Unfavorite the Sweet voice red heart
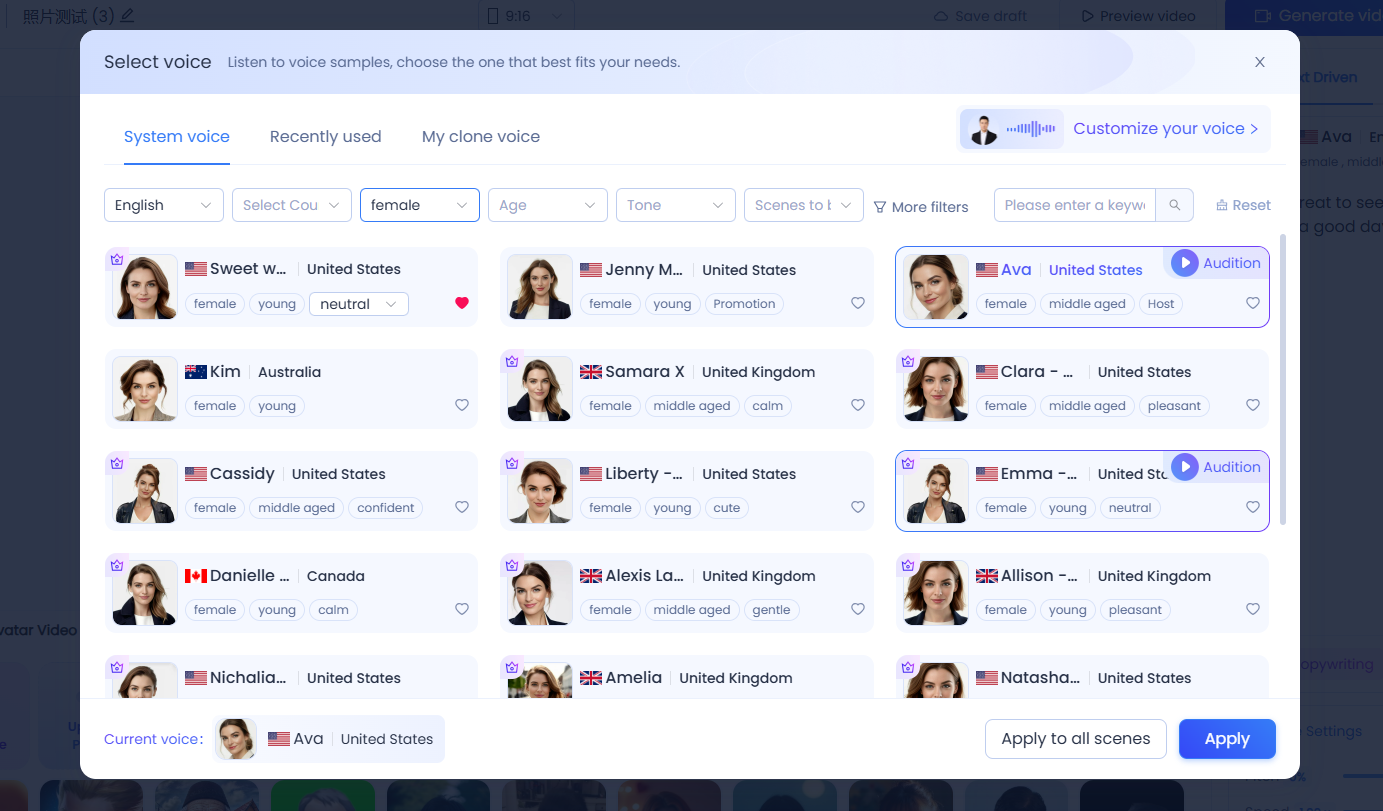The height and width of the screenshot is (811, 1383). (462, 303)
